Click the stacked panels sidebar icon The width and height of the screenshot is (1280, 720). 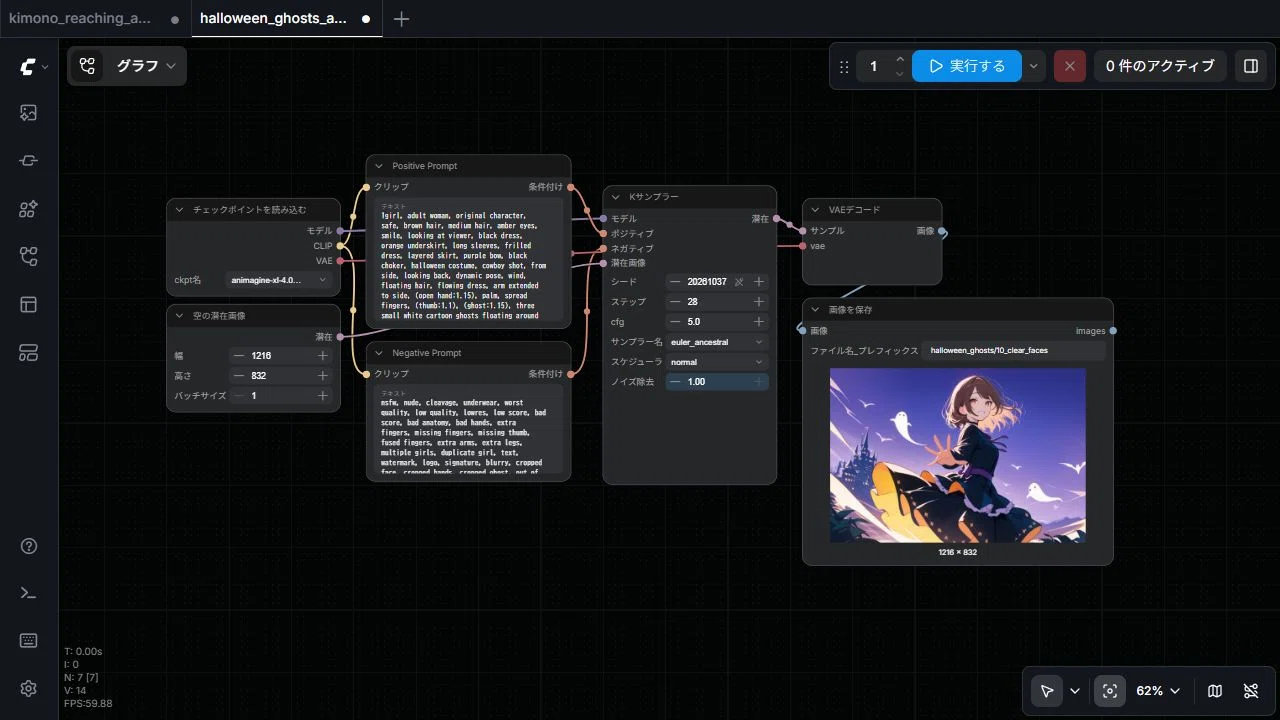click(x=29, y=352)
